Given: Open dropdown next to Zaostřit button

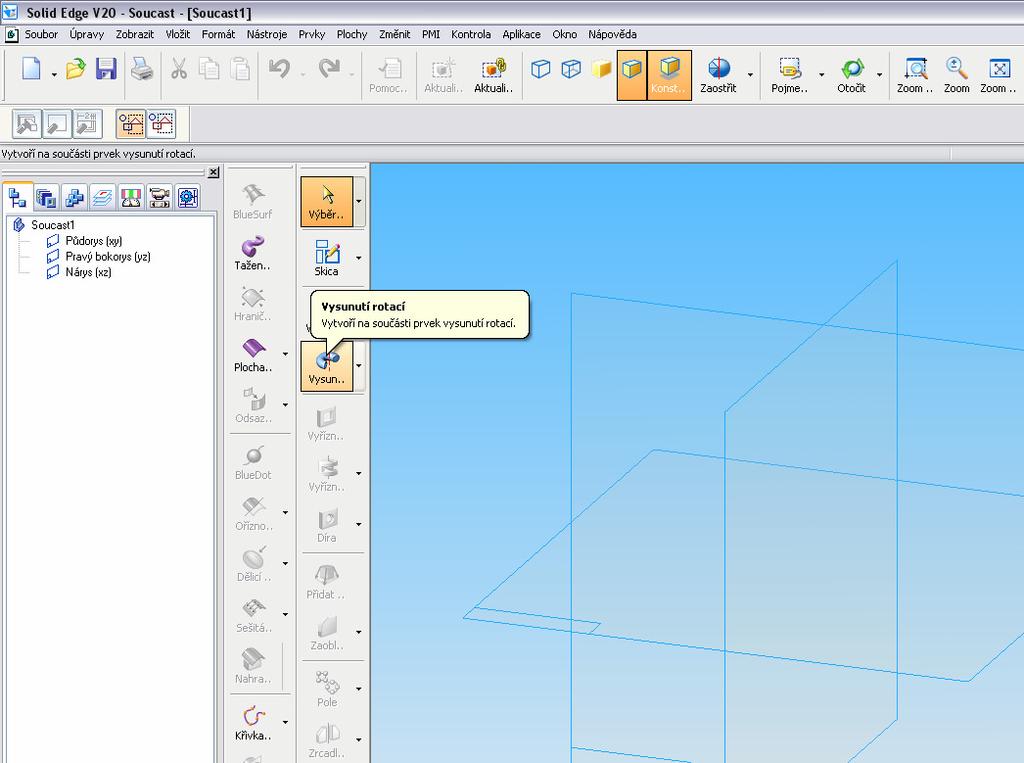Looking at the screenshot, I should [750, 75].
